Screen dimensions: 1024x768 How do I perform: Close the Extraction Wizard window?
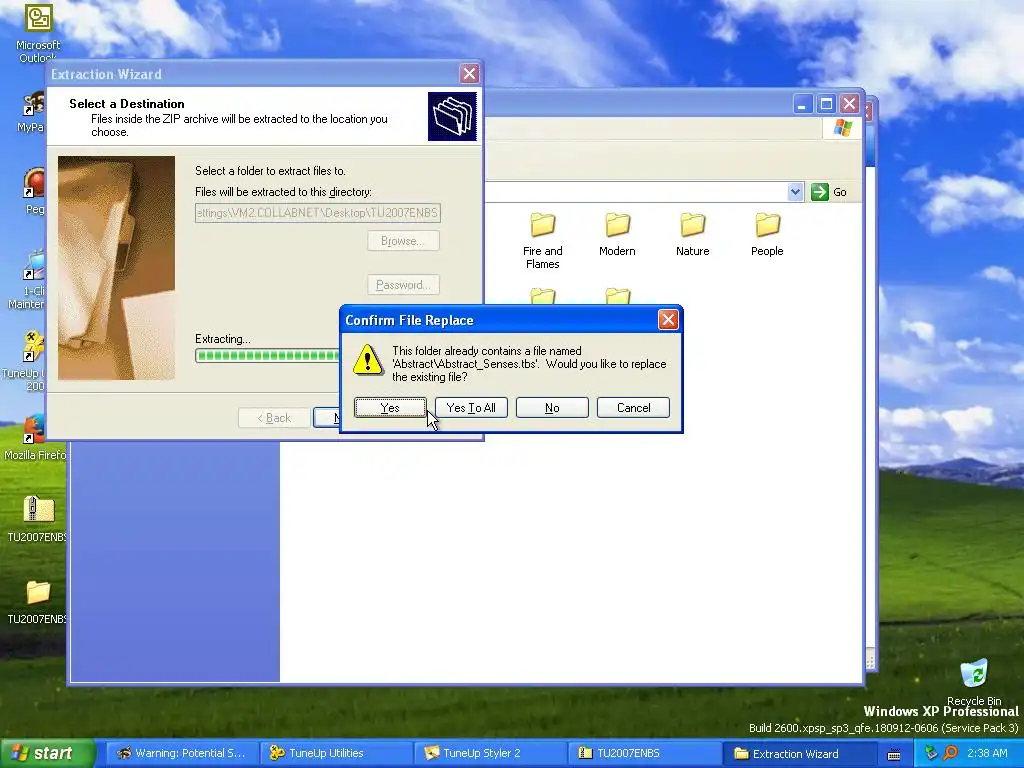(x=469, y=74)
